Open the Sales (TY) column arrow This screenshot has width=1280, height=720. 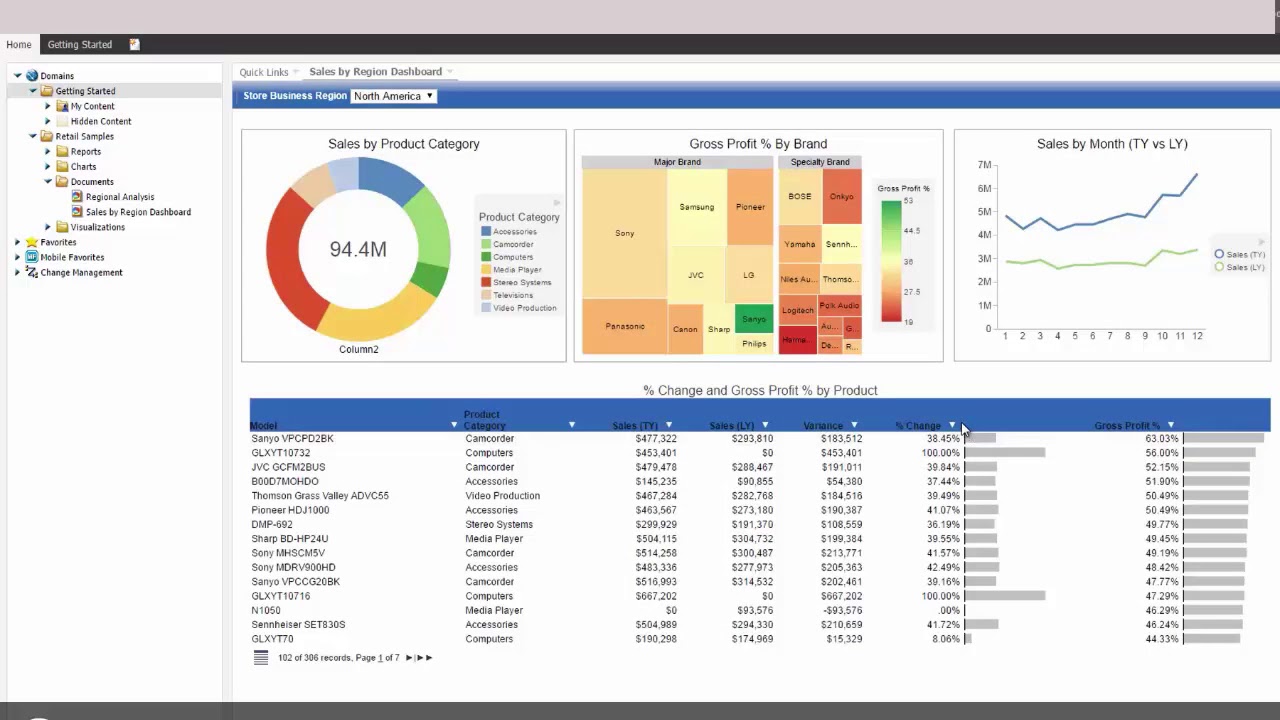669,426
